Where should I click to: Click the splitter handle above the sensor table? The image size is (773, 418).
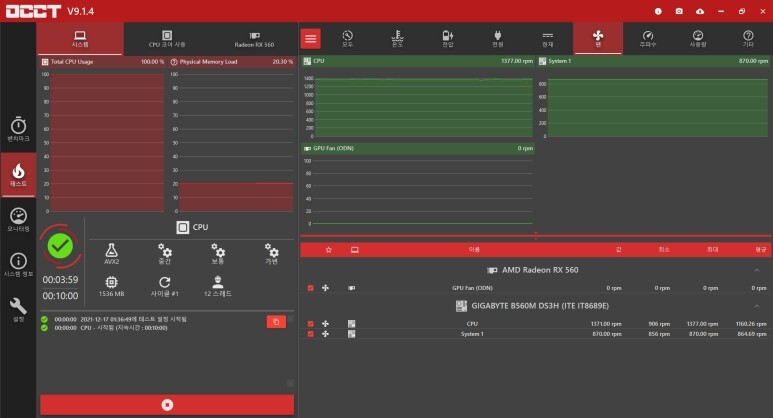(536, 236)
